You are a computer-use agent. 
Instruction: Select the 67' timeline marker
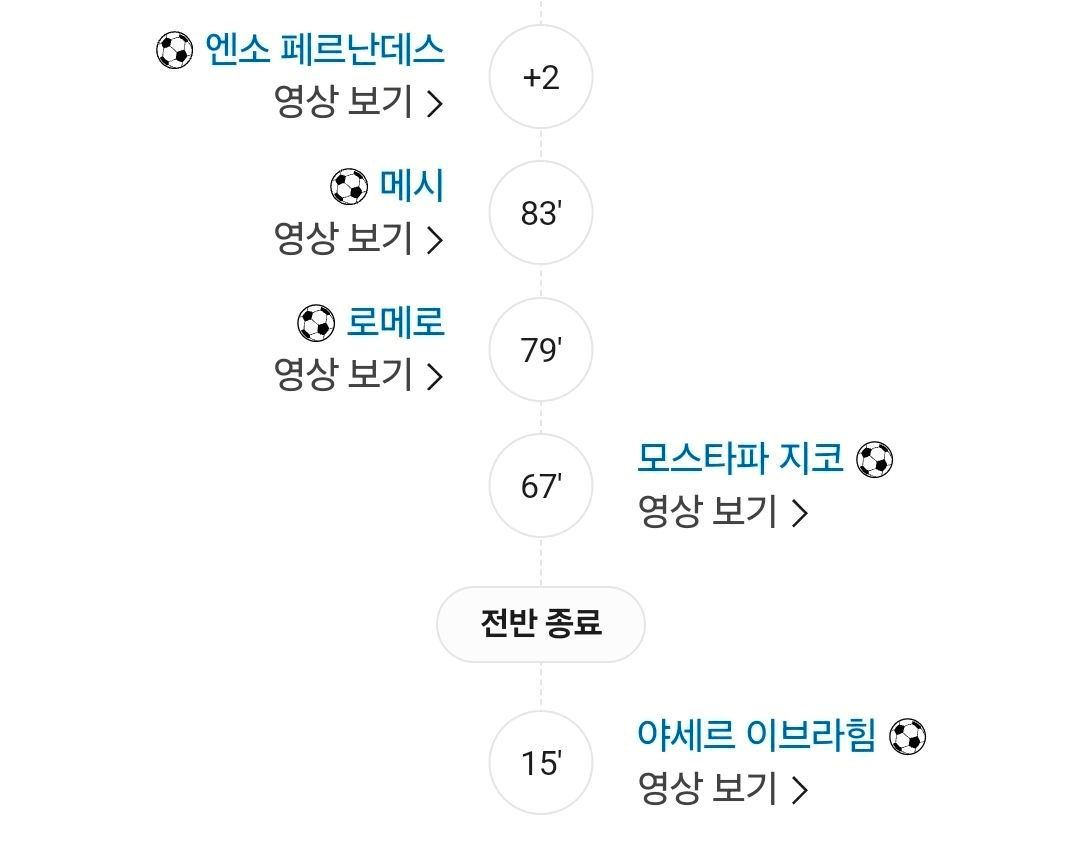541,486
